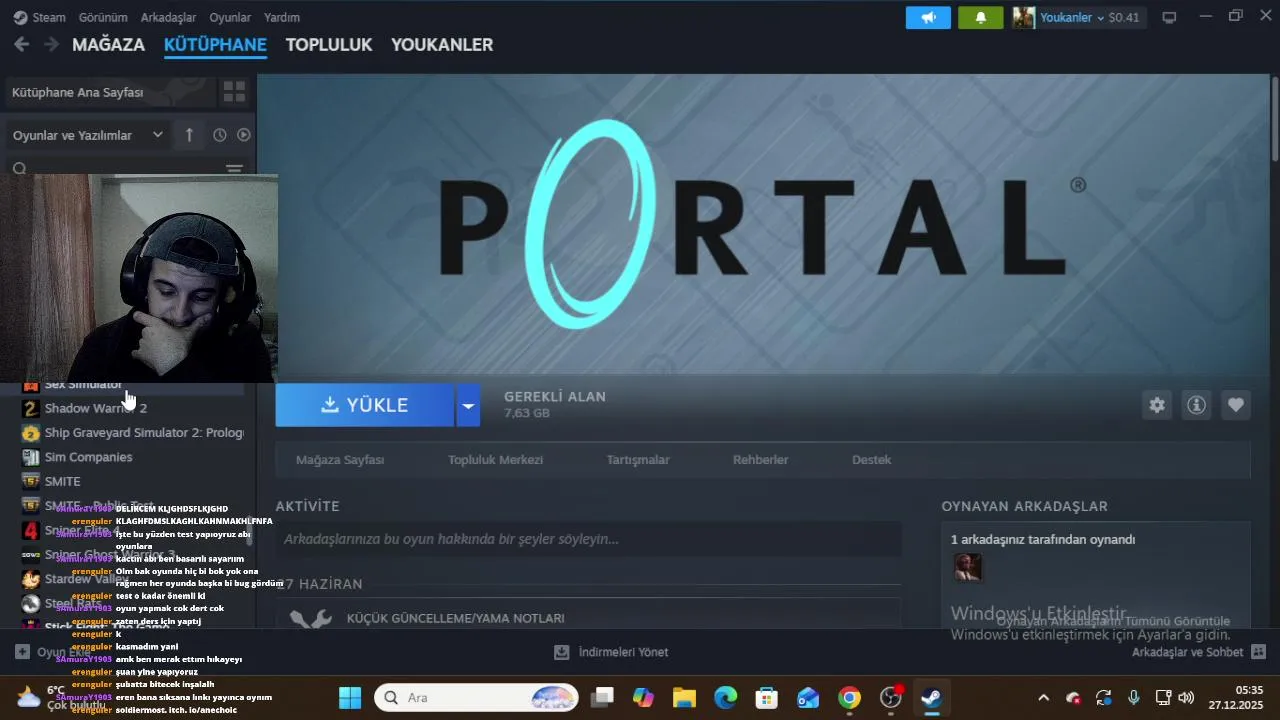The height and width of the screenshot is (720, 1280).
Task: Open the Rehberler link
Action: point(760,460)
